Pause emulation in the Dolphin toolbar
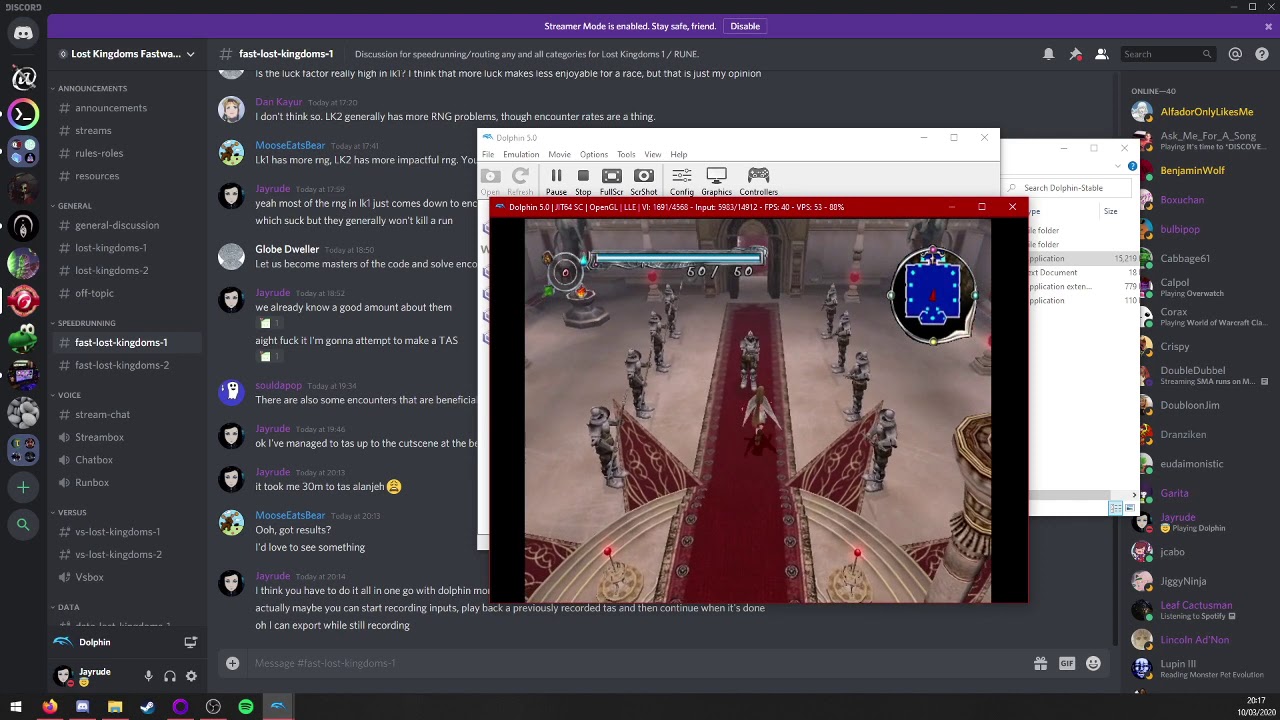Viewport: 1280px width, 720px height. click(556, 181)
